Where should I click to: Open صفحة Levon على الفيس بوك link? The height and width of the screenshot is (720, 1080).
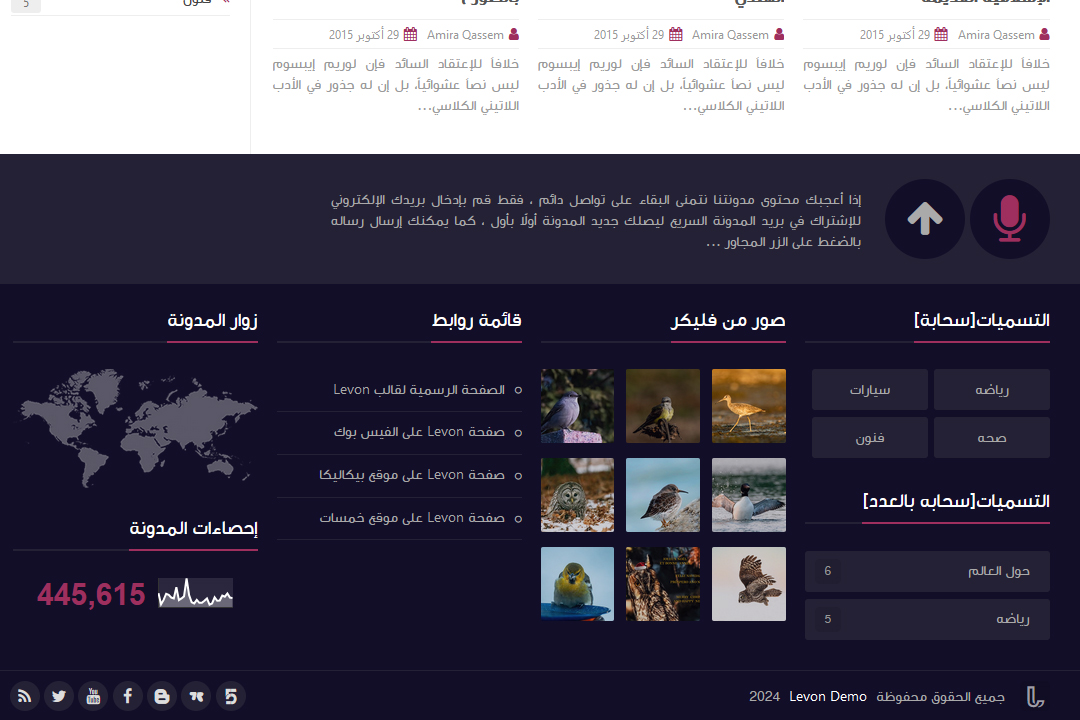[419, 432]
